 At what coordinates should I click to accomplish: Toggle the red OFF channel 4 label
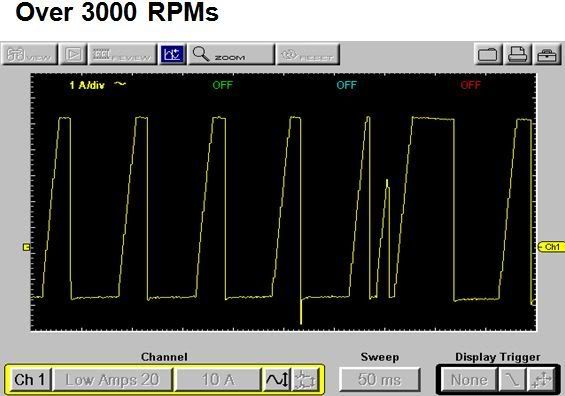(x=470, y=85)
